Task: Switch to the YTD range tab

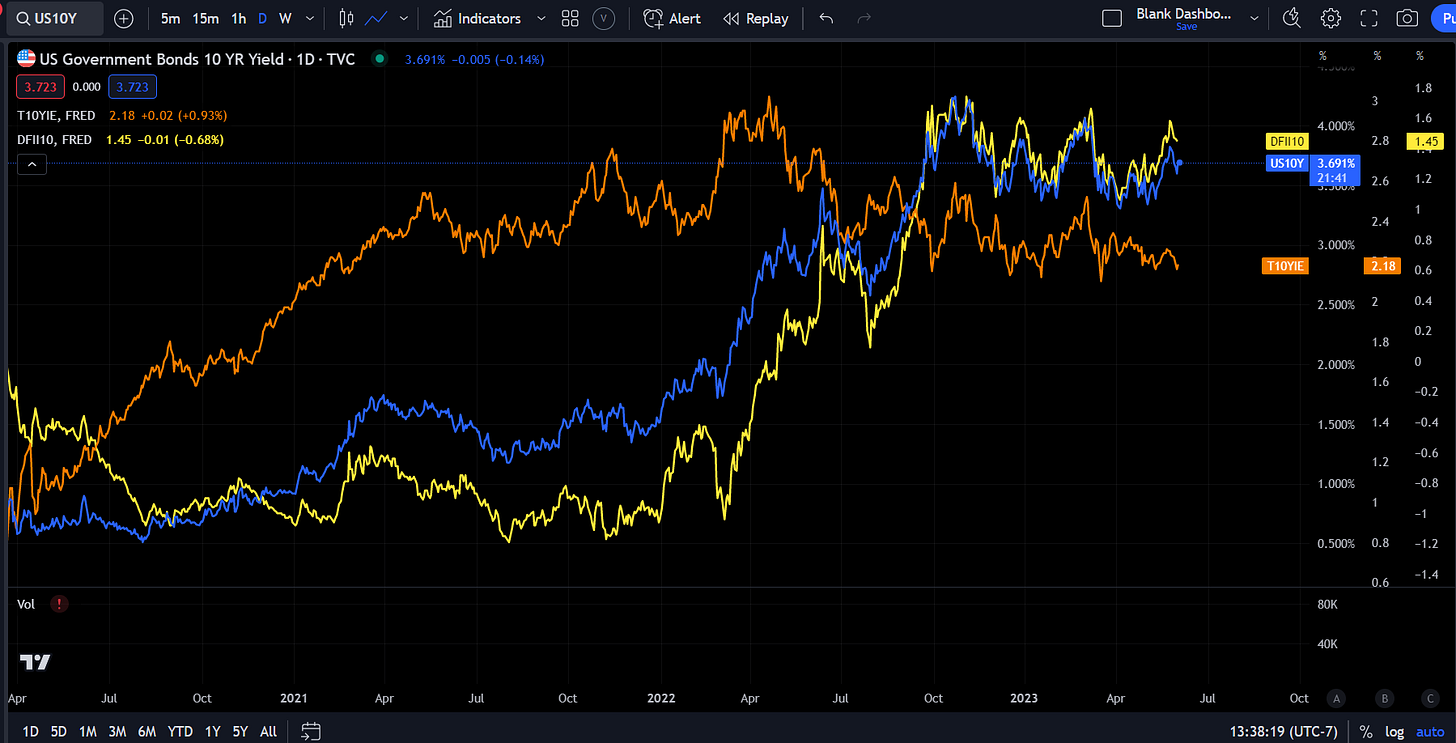Action: point(180,731)
